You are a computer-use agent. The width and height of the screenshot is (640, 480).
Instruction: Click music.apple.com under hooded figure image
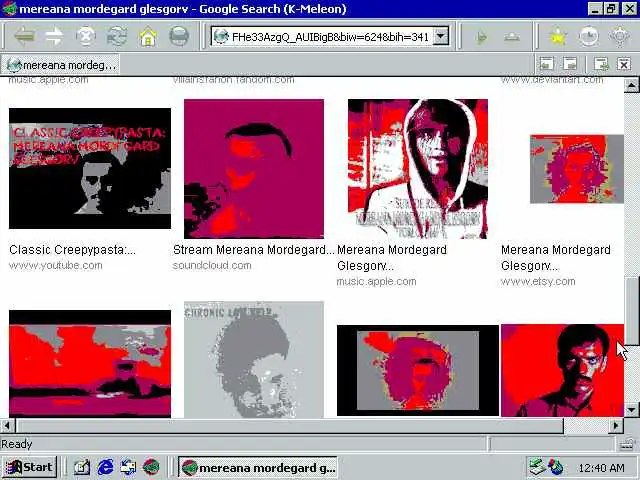pos(376,282)
